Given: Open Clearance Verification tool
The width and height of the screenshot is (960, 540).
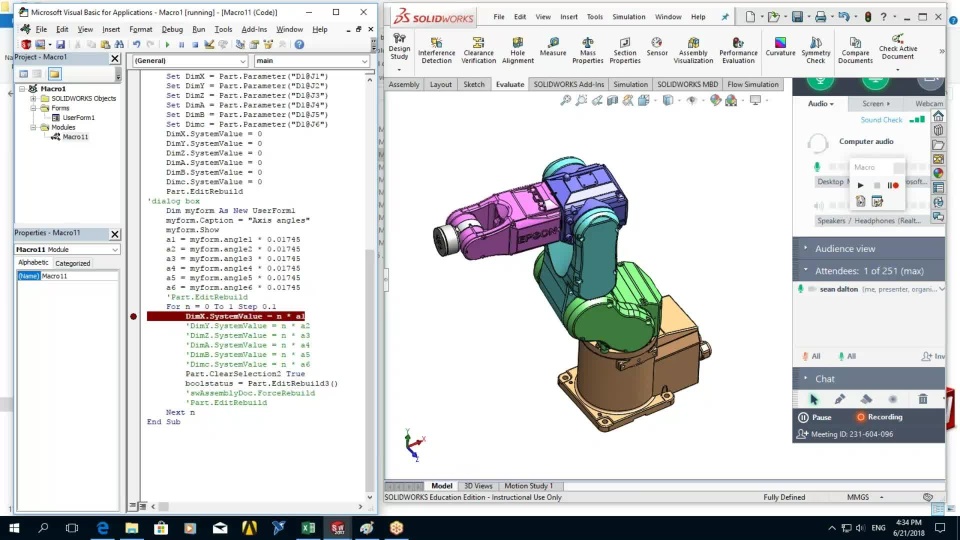Looking at the screenshot, I should (478, 50).
